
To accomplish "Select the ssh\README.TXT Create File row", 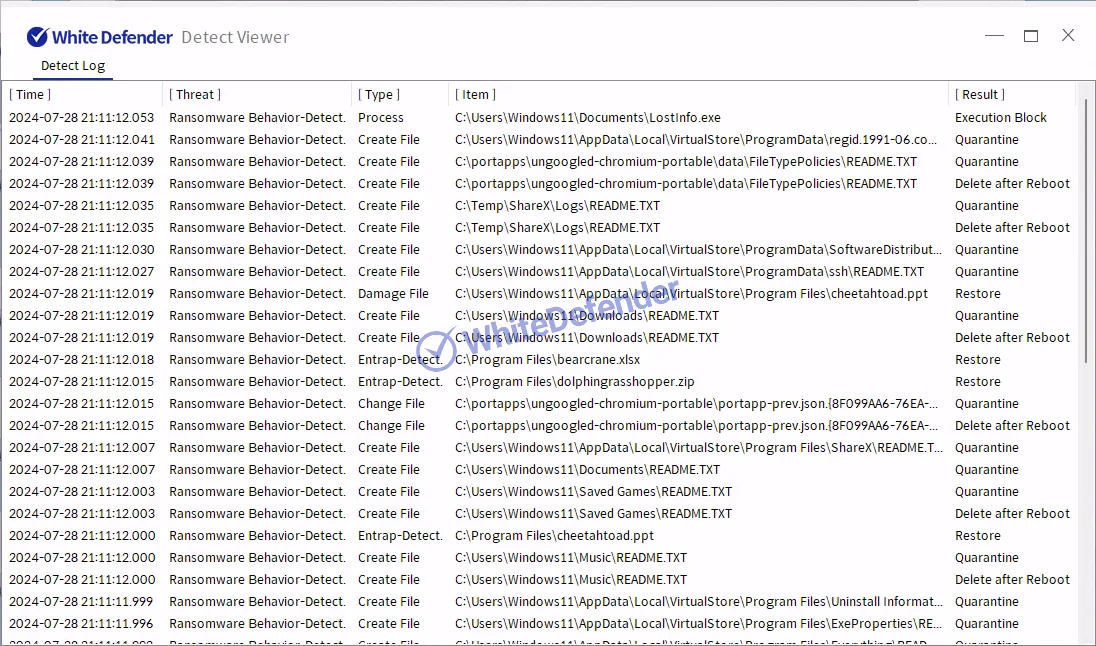I will [x=689, y=272].
